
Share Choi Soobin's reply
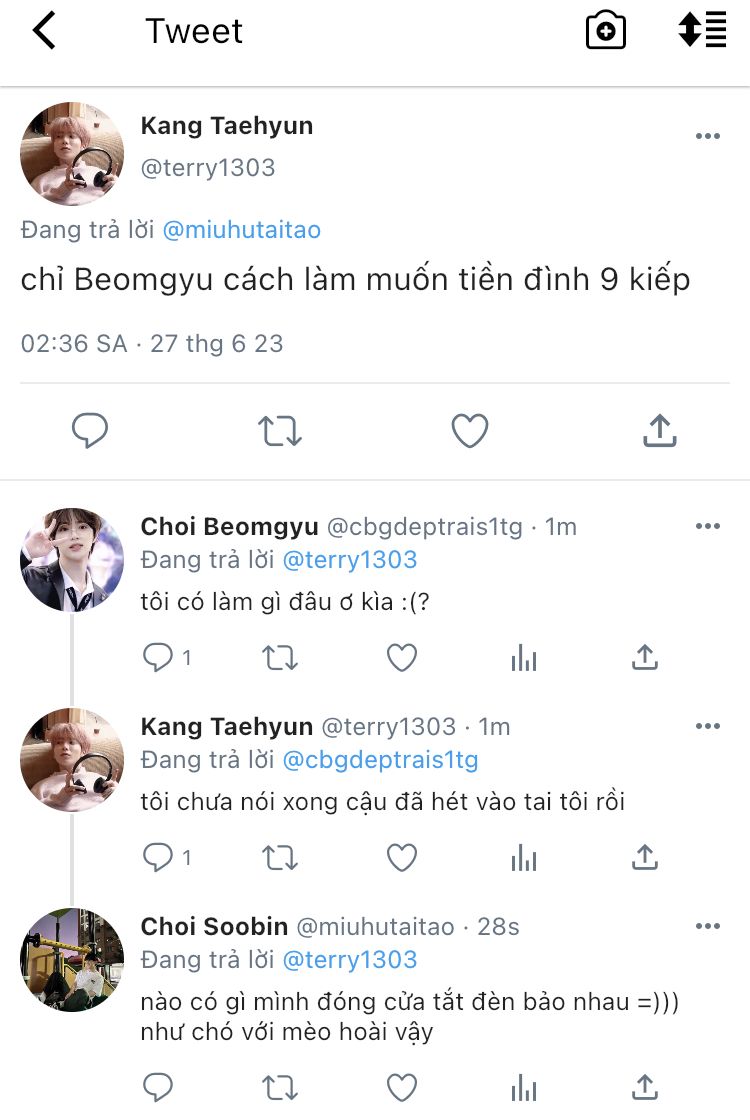pyautogui.click(x=645, y=1086)
